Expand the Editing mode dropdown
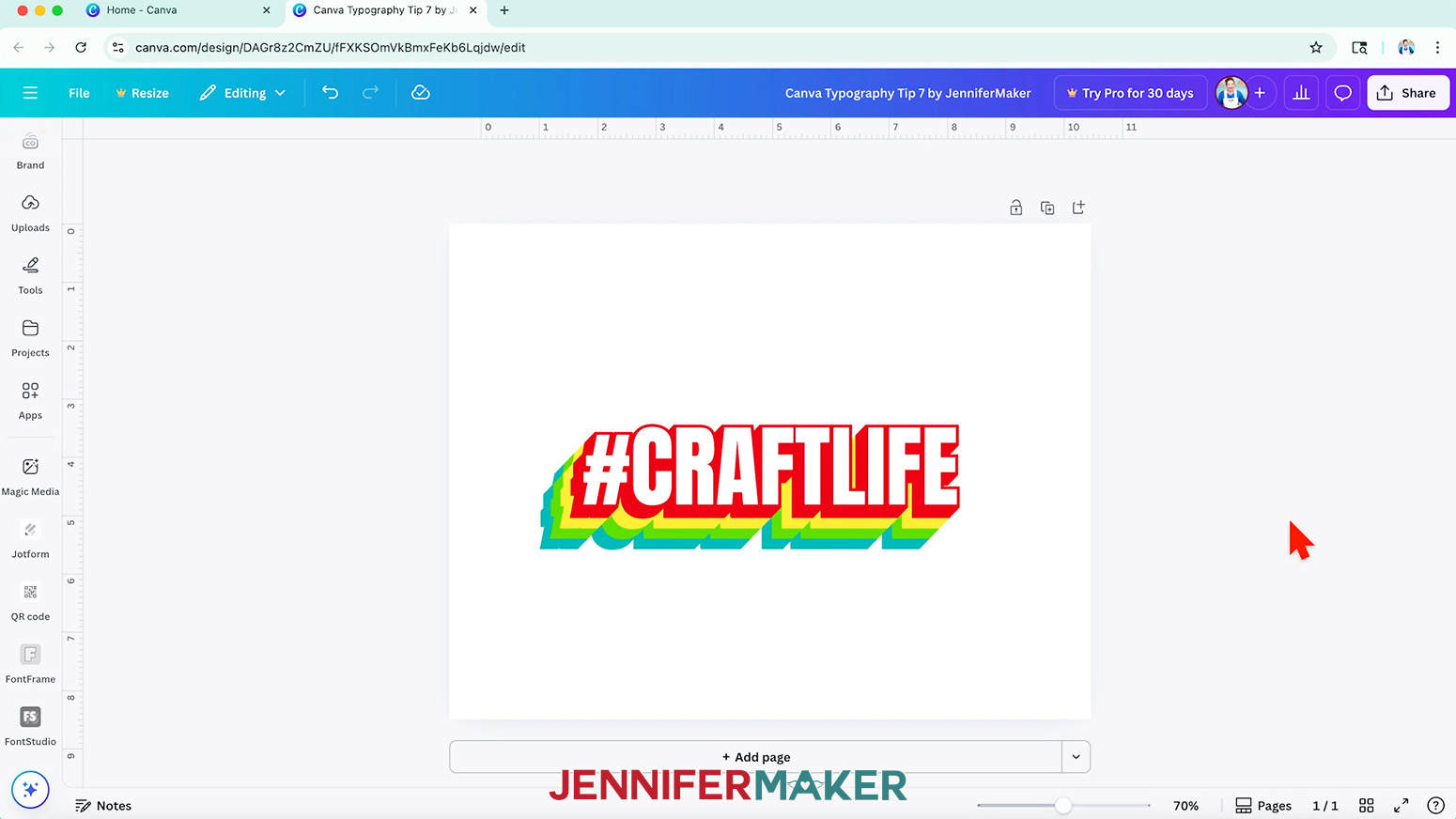The image size is (1456, 819). pyautogui.click(x=242, y=93)
